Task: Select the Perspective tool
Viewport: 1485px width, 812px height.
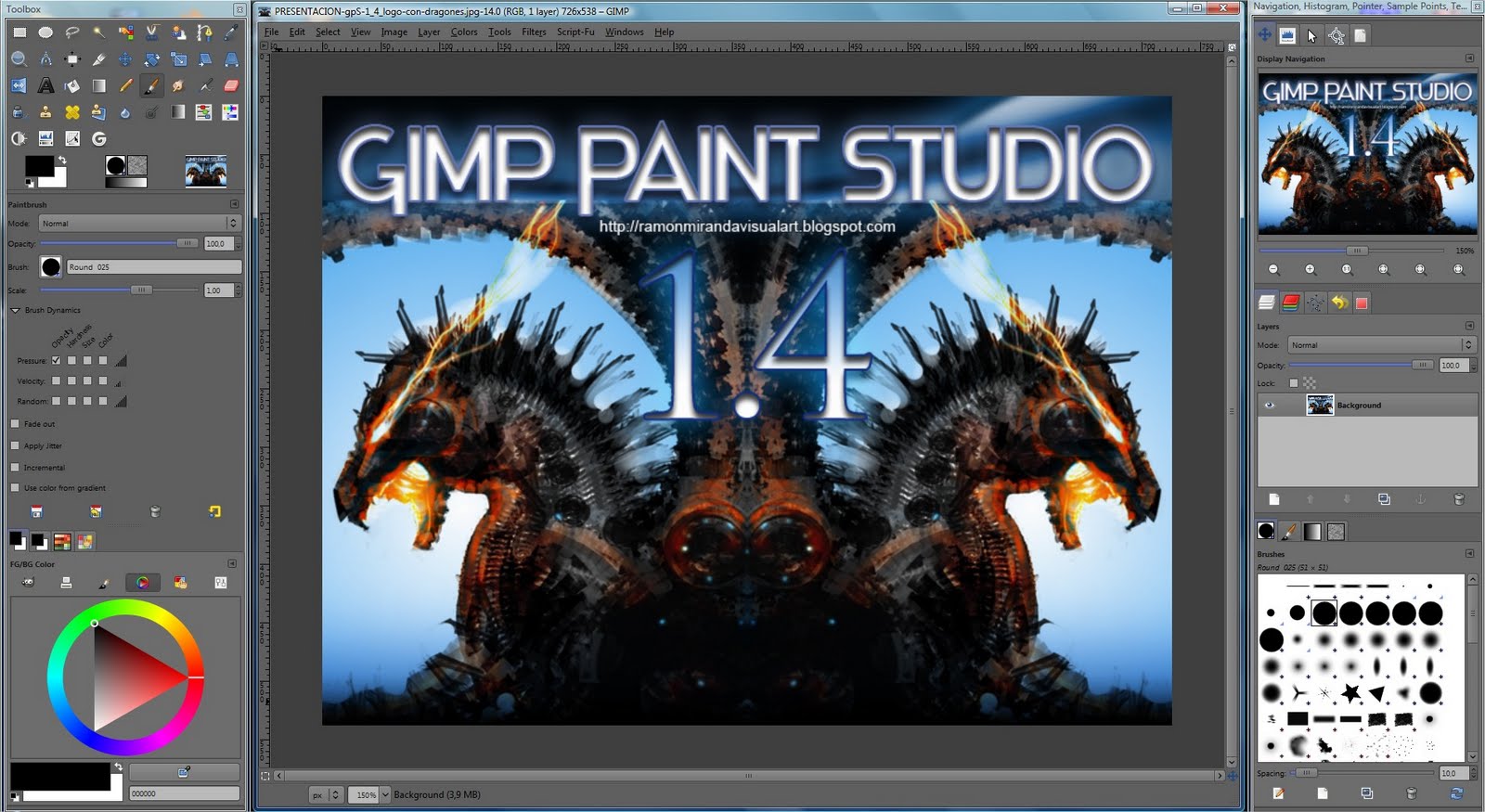Action: point(231,59)
